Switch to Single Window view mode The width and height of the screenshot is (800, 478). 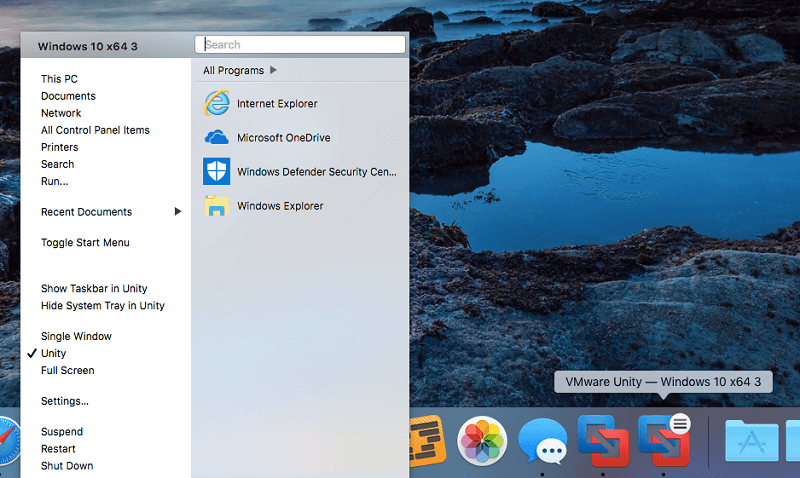click(x=76, y=337)
